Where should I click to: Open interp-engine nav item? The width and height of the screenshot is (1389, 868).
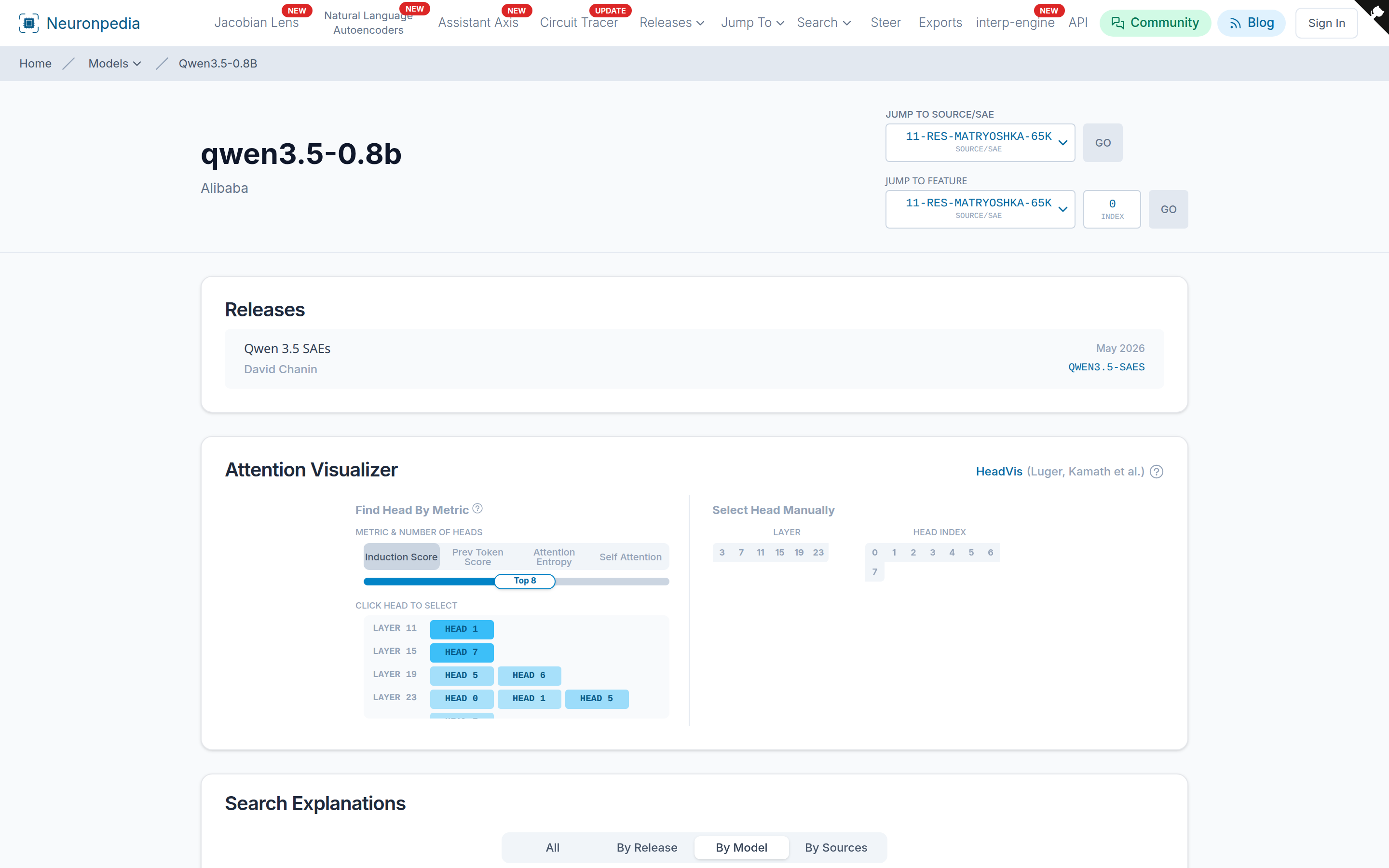point(1015,23)
